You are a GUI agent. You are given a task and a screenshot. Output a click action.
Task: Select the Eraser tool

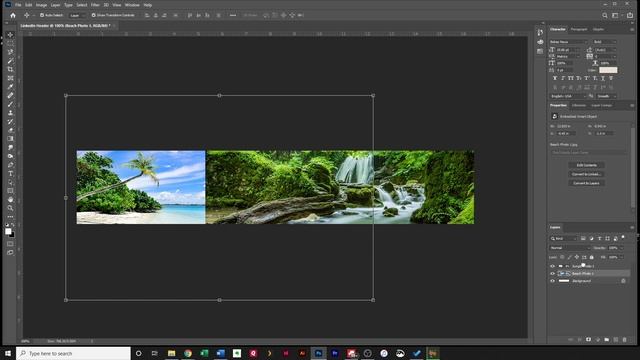[x=11, y=130]
